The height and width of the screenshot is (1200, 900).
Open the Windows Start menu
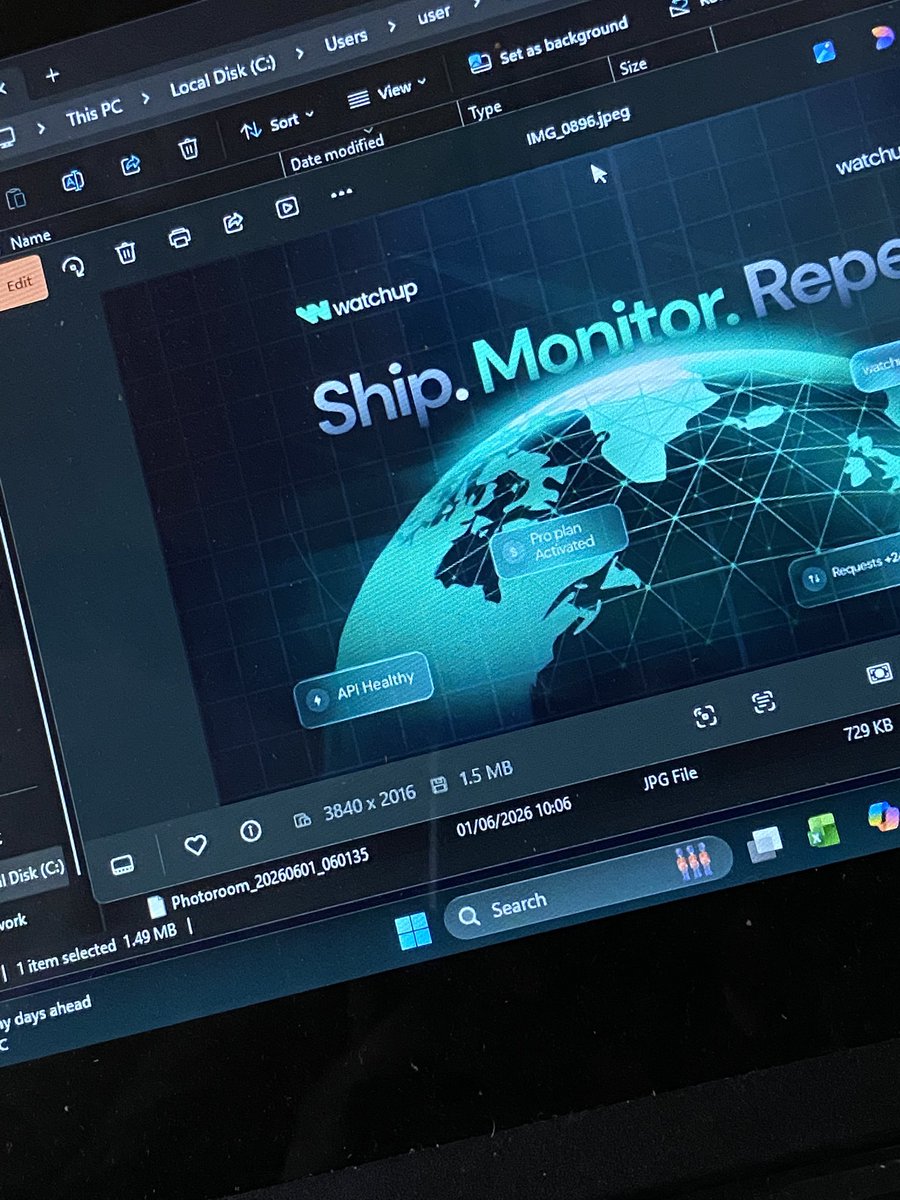point(414,931)
